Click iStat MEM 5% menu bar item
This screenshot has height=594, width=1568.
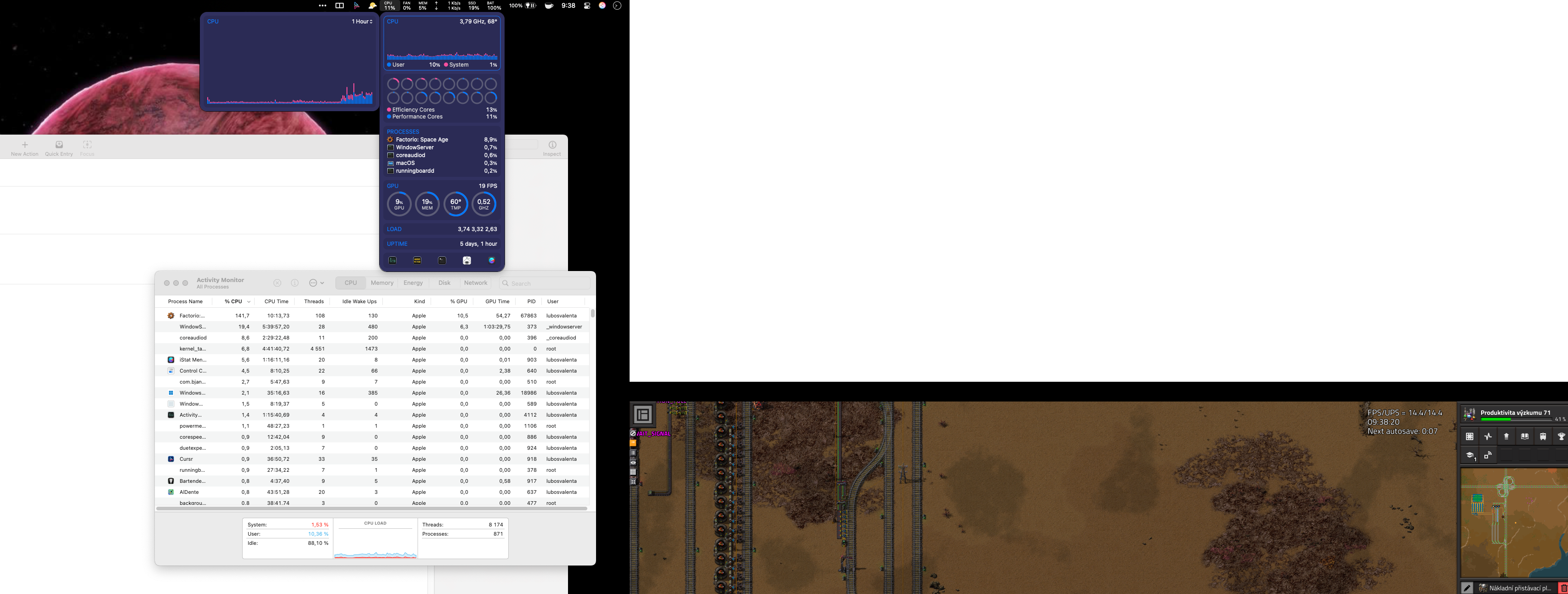(x=422, y=6)
